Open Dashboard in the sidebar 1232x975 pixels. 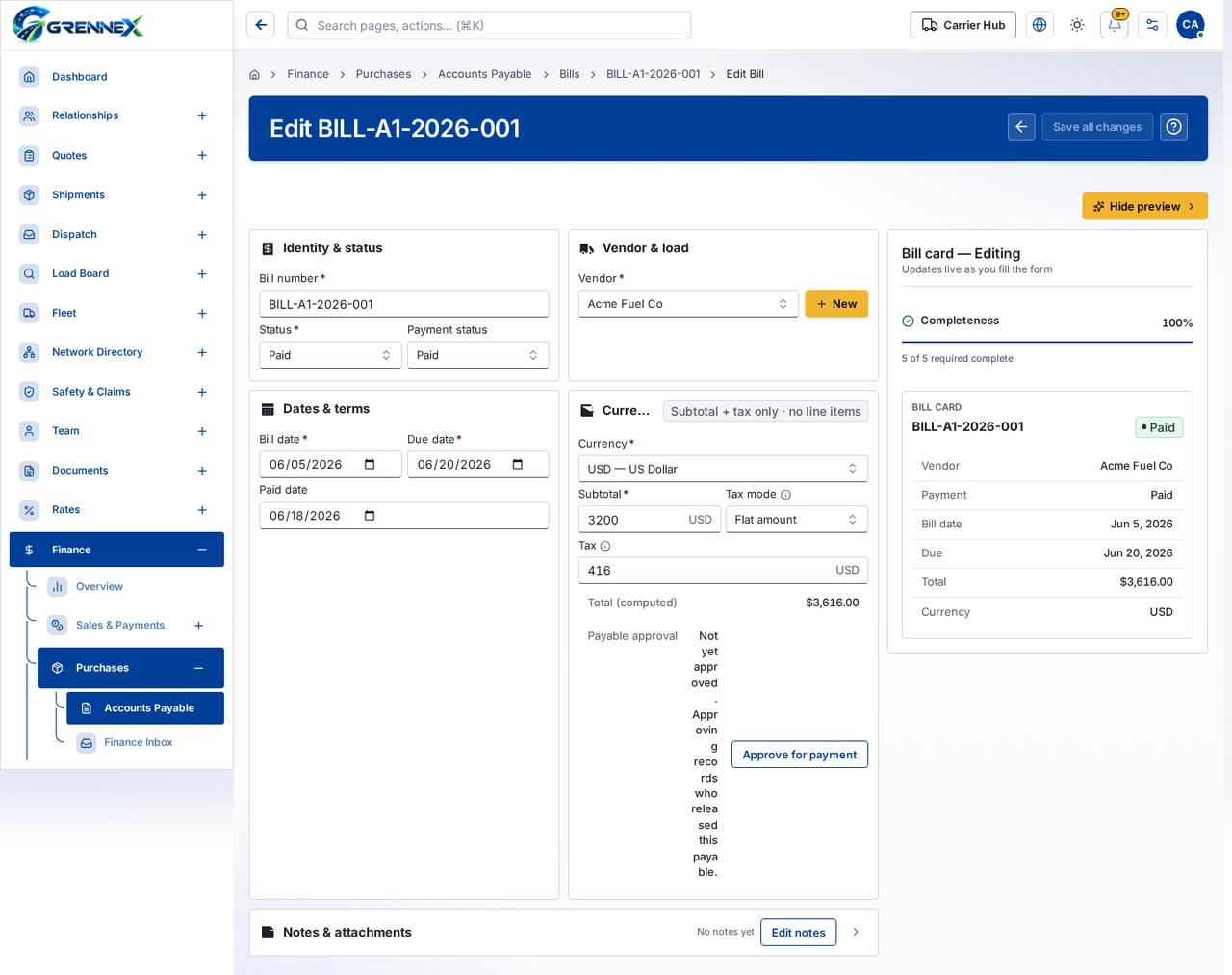pos(116,77)
